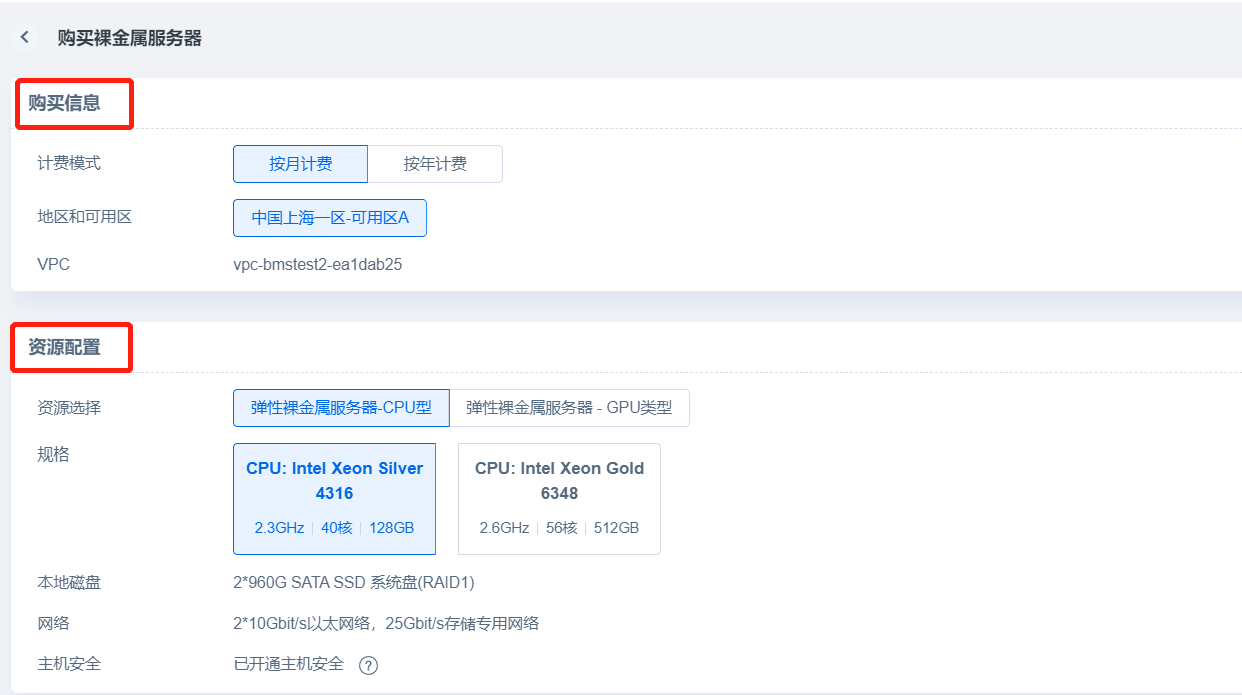Click the 计费模式 field label
This screenshot has width=1242, height=695.
(69, 163)
